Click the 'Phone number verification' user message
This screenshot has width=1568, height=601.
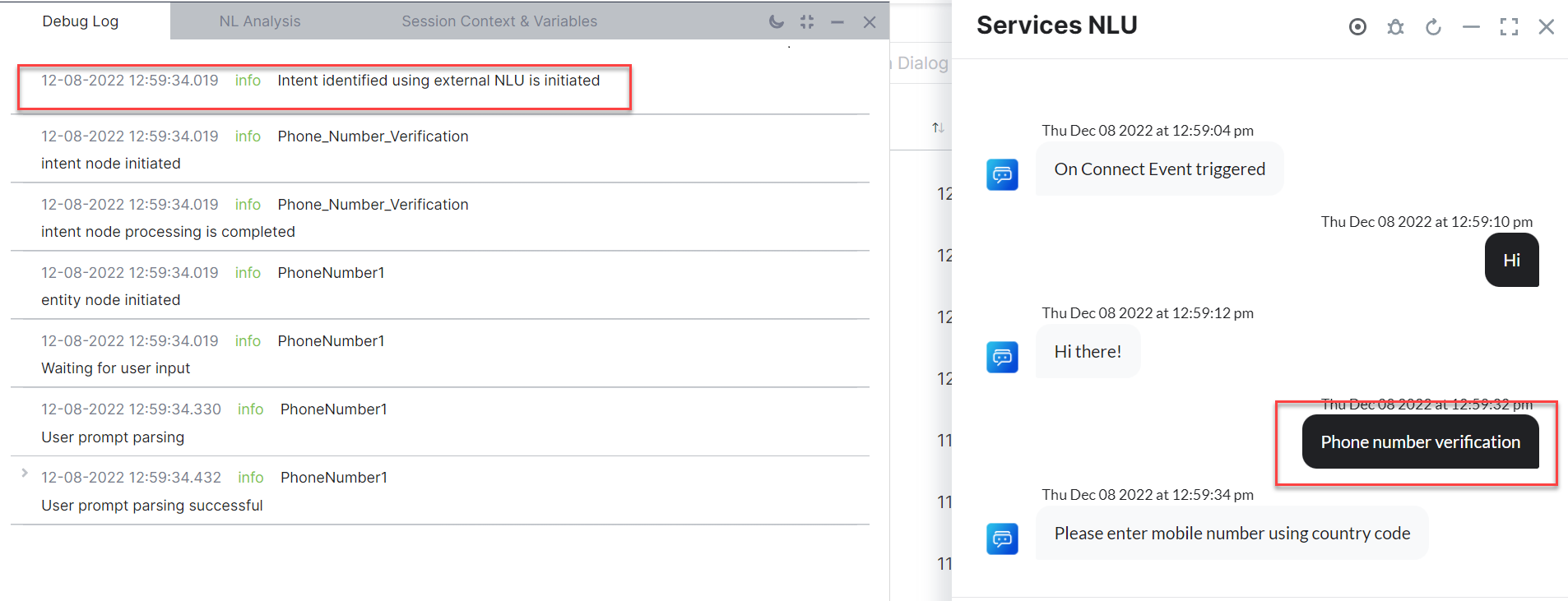(1420, 442)
